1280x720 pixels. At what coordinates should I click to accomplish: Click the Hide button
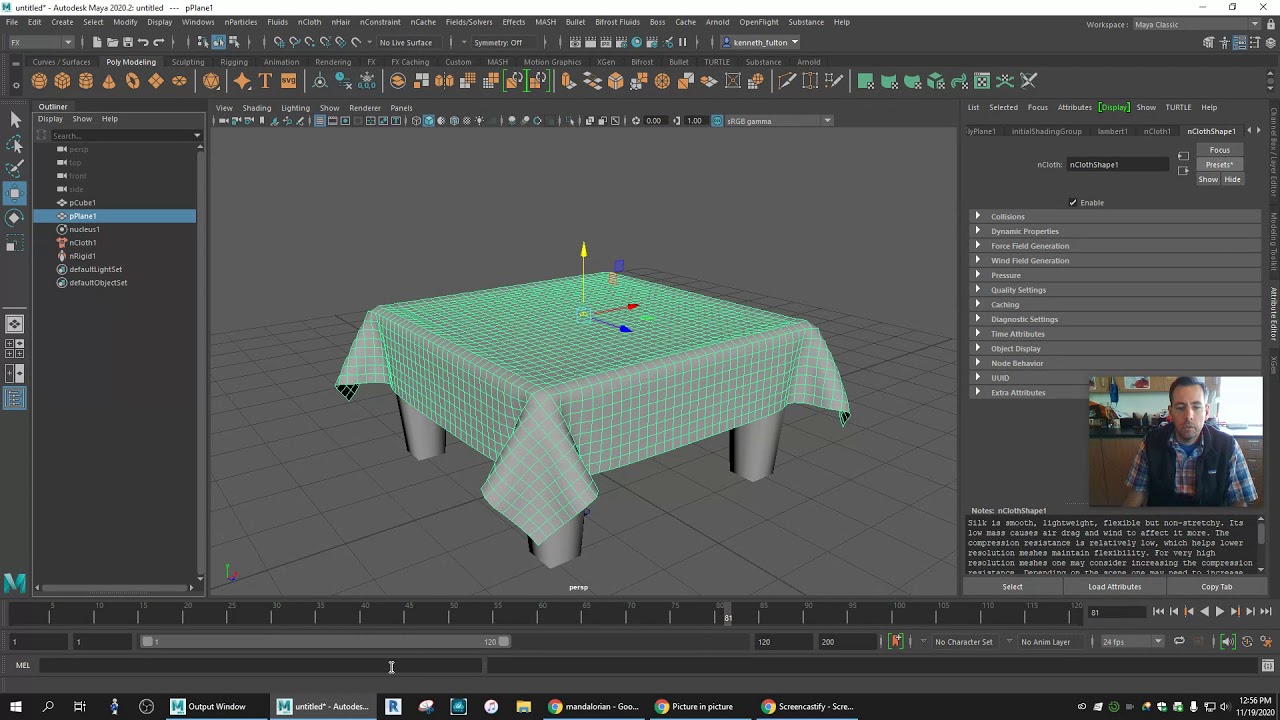(1232, 180)
